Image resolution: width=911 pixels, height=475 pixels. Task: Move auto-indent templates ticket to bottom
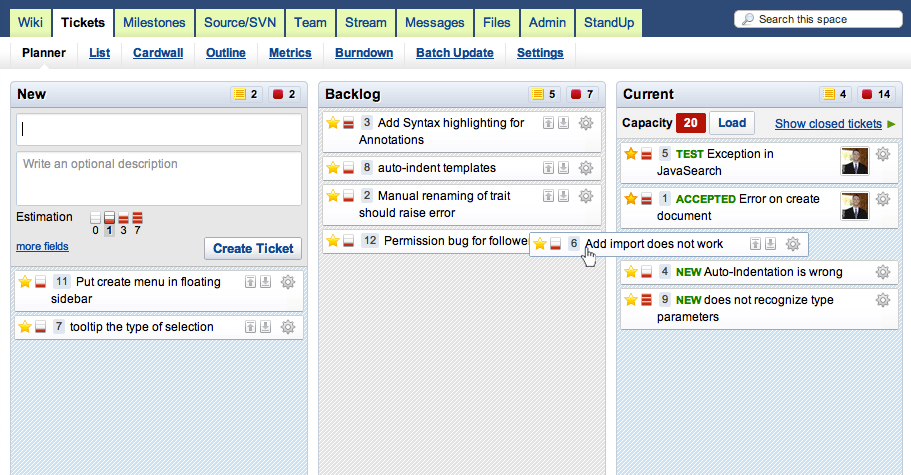tap(564, 168)
